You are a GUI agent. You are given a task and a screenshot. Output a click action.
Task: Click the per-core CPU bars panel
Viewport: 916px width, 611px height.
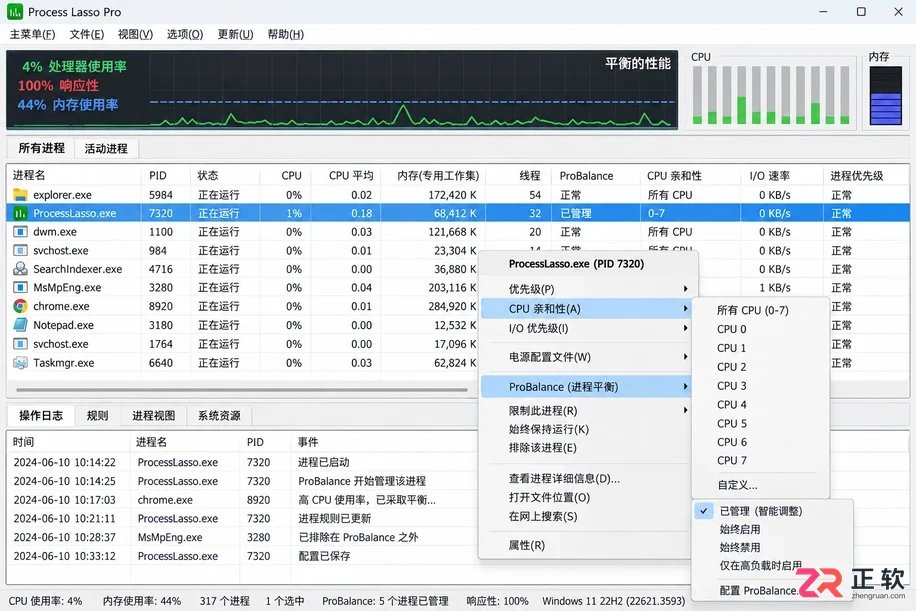771,95
